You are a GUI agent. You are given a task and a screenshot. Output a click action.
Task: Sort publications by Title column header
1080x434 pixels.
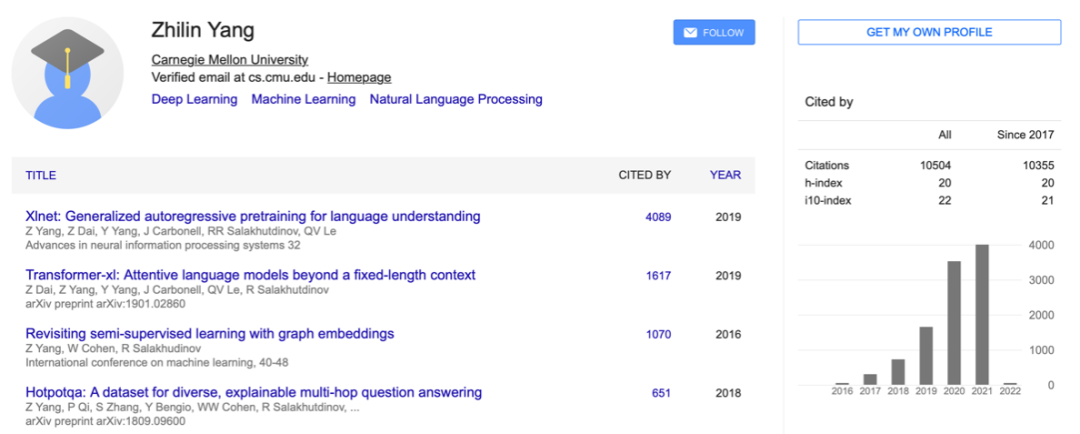(41, 175)
